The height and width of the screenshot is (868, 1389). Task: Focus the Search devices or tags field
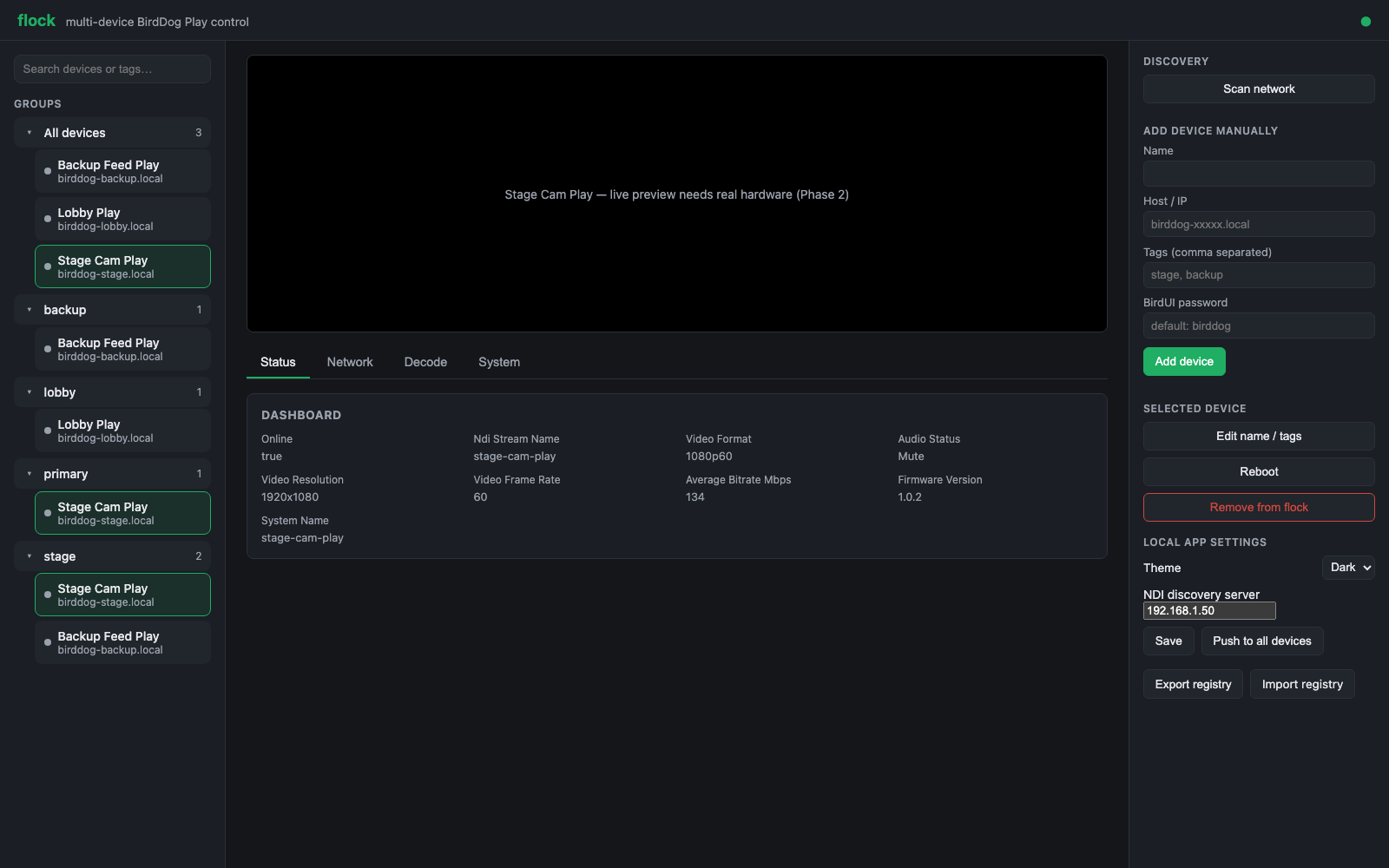click(x=112, y=69)
